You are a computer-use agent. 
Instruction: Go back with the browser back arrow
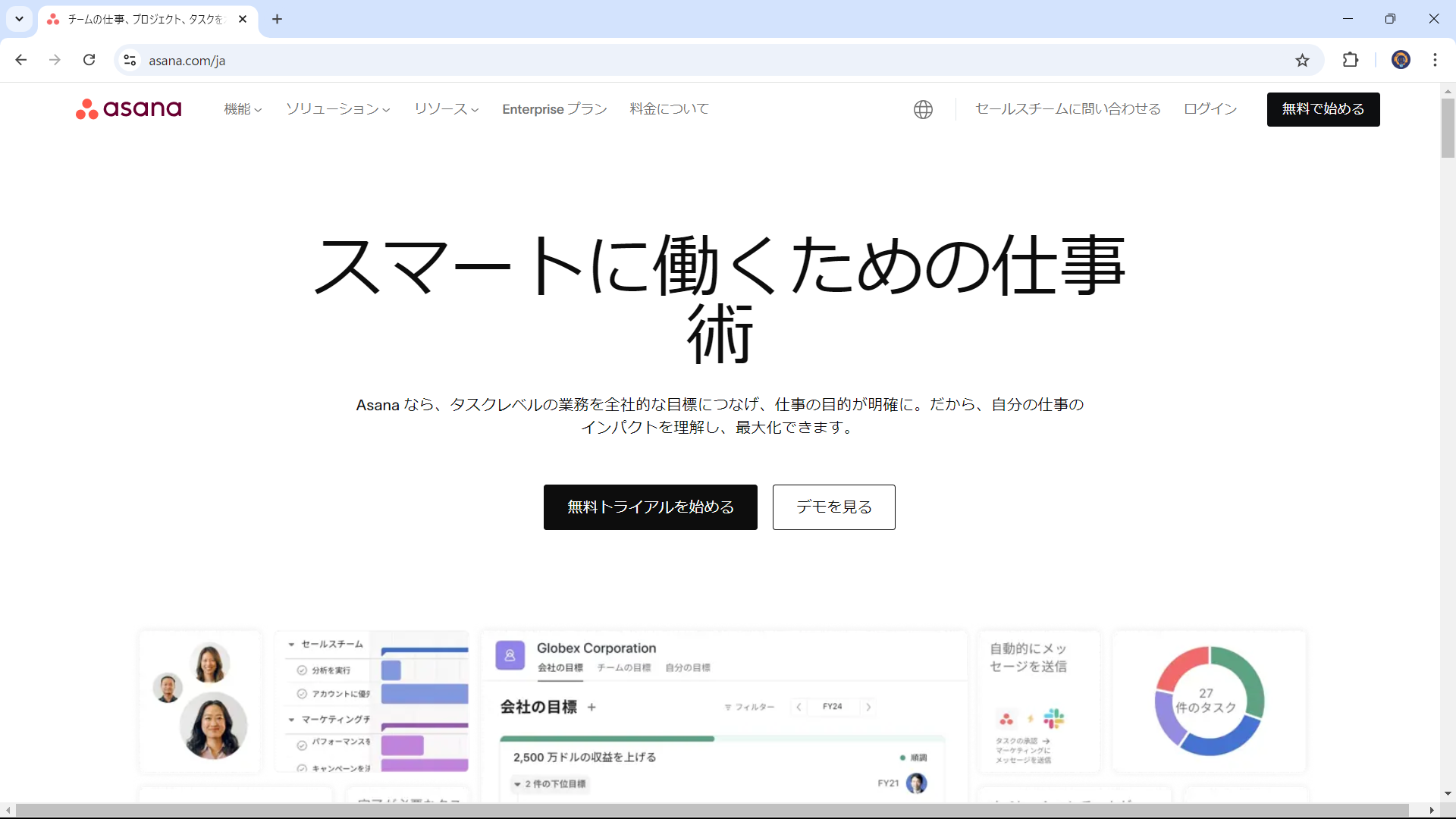[x=21, y=60]
